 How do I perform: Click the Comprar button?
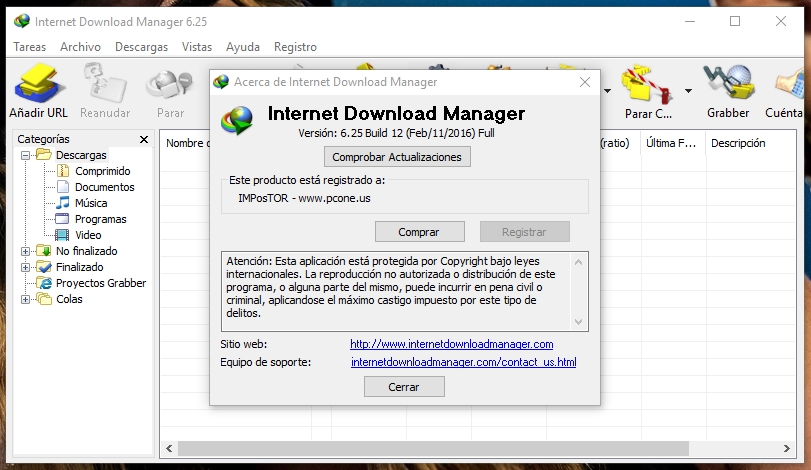pos(419,232)
